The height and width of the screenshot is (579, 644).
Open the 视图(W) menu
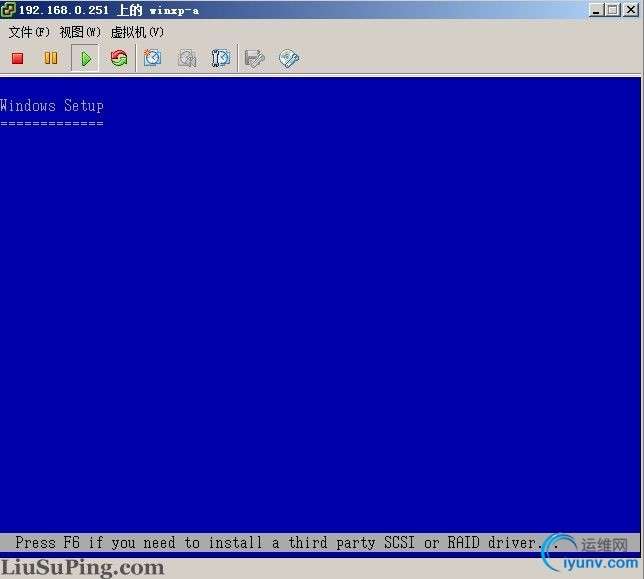80,32
